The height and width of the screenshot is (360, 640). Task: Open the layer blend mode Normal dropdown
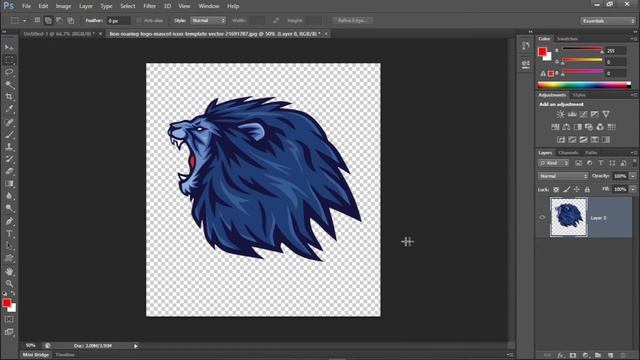pyautogui.click(x=563, y=176)
